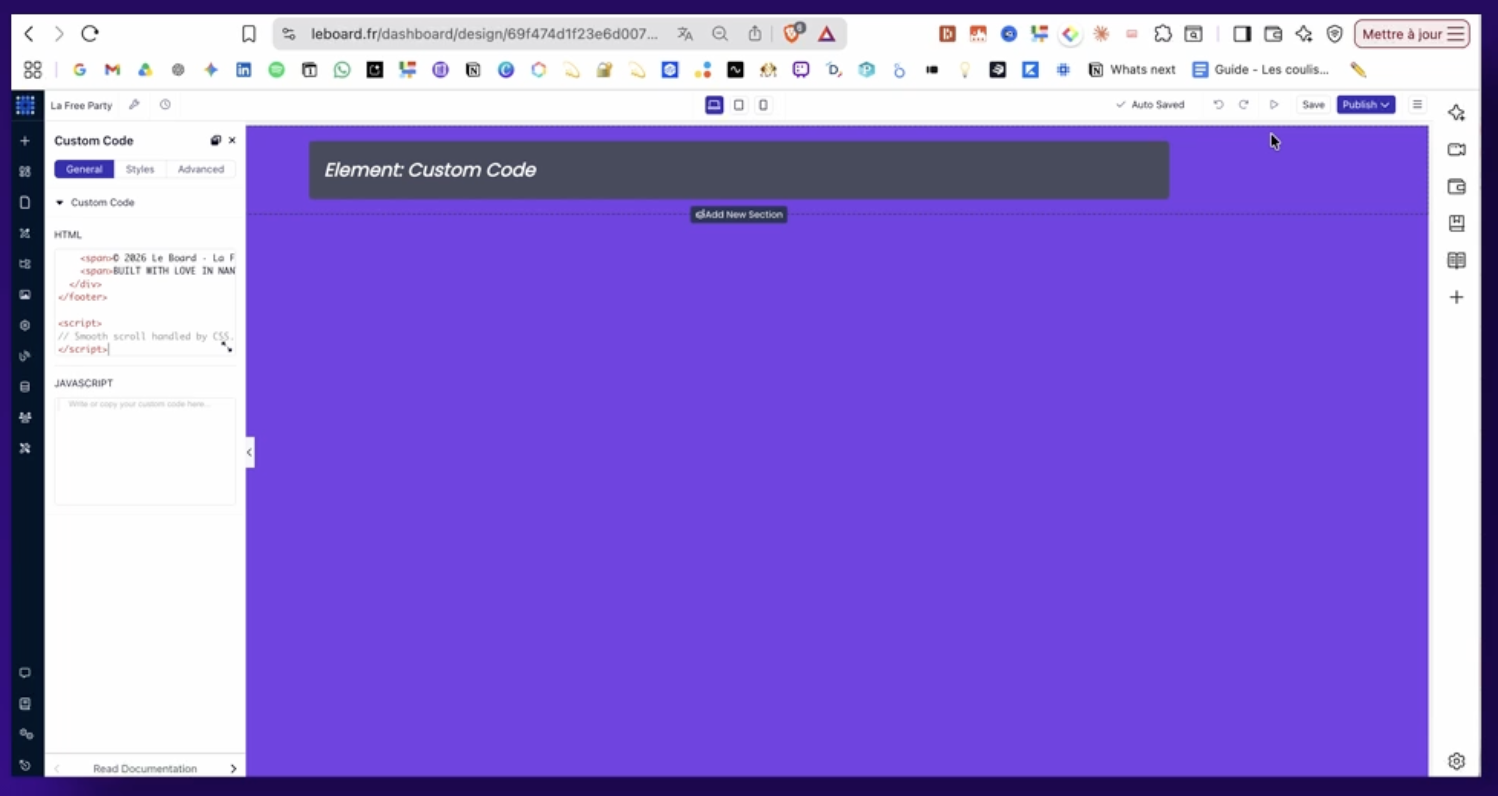Image resolution: width=1498 pixels, height=796 pixels.
Task: Open the Whats next bookmark
Action: click(x=1132, y=70)
